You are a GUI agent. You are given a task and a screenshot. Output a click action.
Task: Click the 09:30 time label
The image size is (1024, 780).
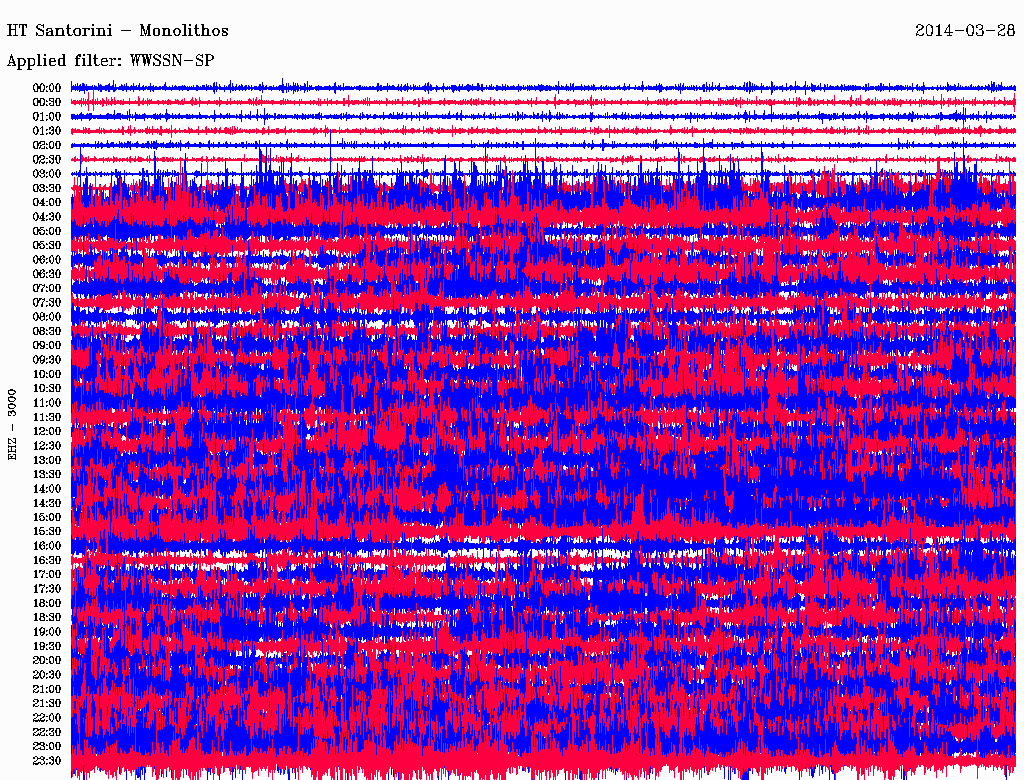point(47,360)
